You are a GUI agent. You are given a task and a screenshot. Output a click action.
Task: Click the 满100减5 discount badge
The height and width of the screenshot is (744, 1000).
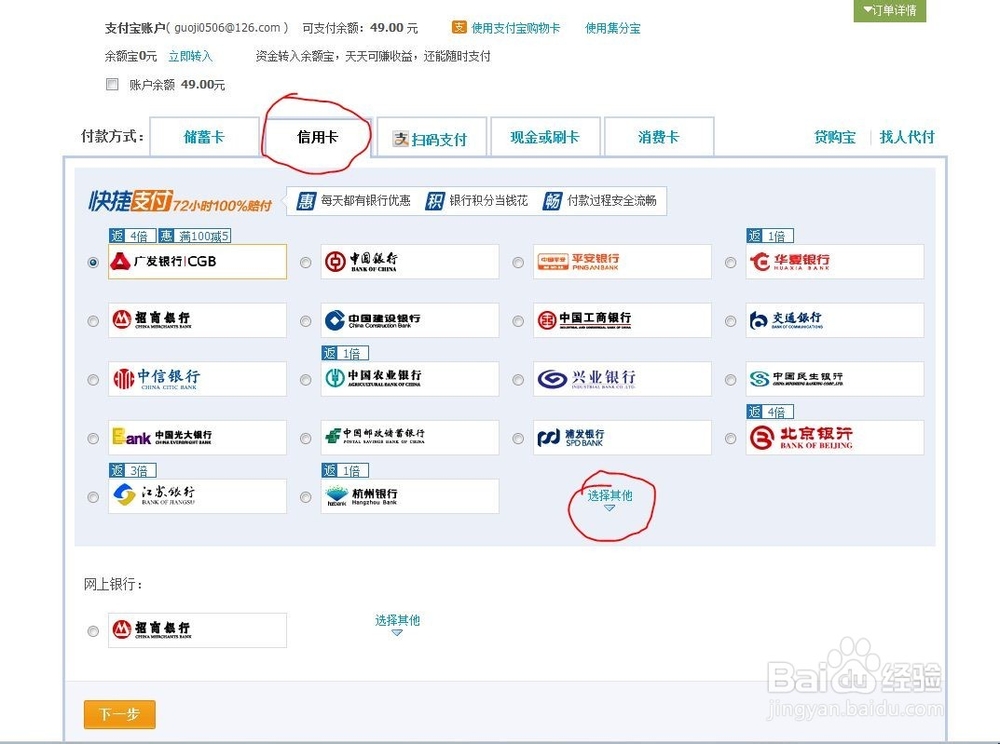(x=195, y=236)
